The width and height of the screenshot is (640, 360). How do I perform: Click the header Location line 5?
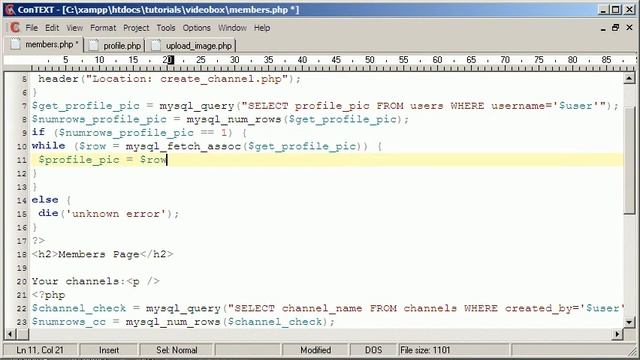pyautogui.click(x=169, y=79)
